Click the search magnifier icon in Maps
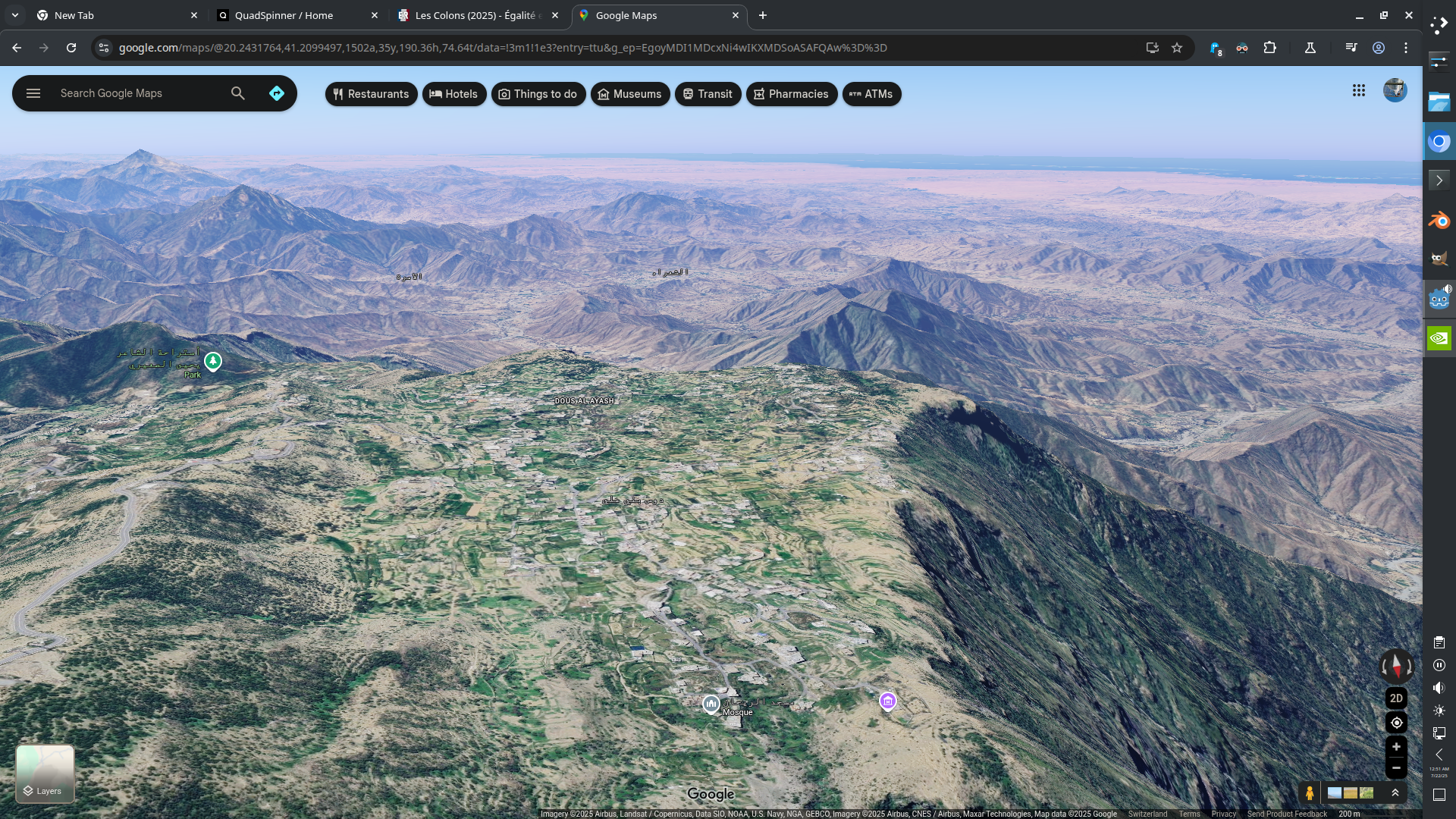The image size is (1456, 819). [238, 93]
